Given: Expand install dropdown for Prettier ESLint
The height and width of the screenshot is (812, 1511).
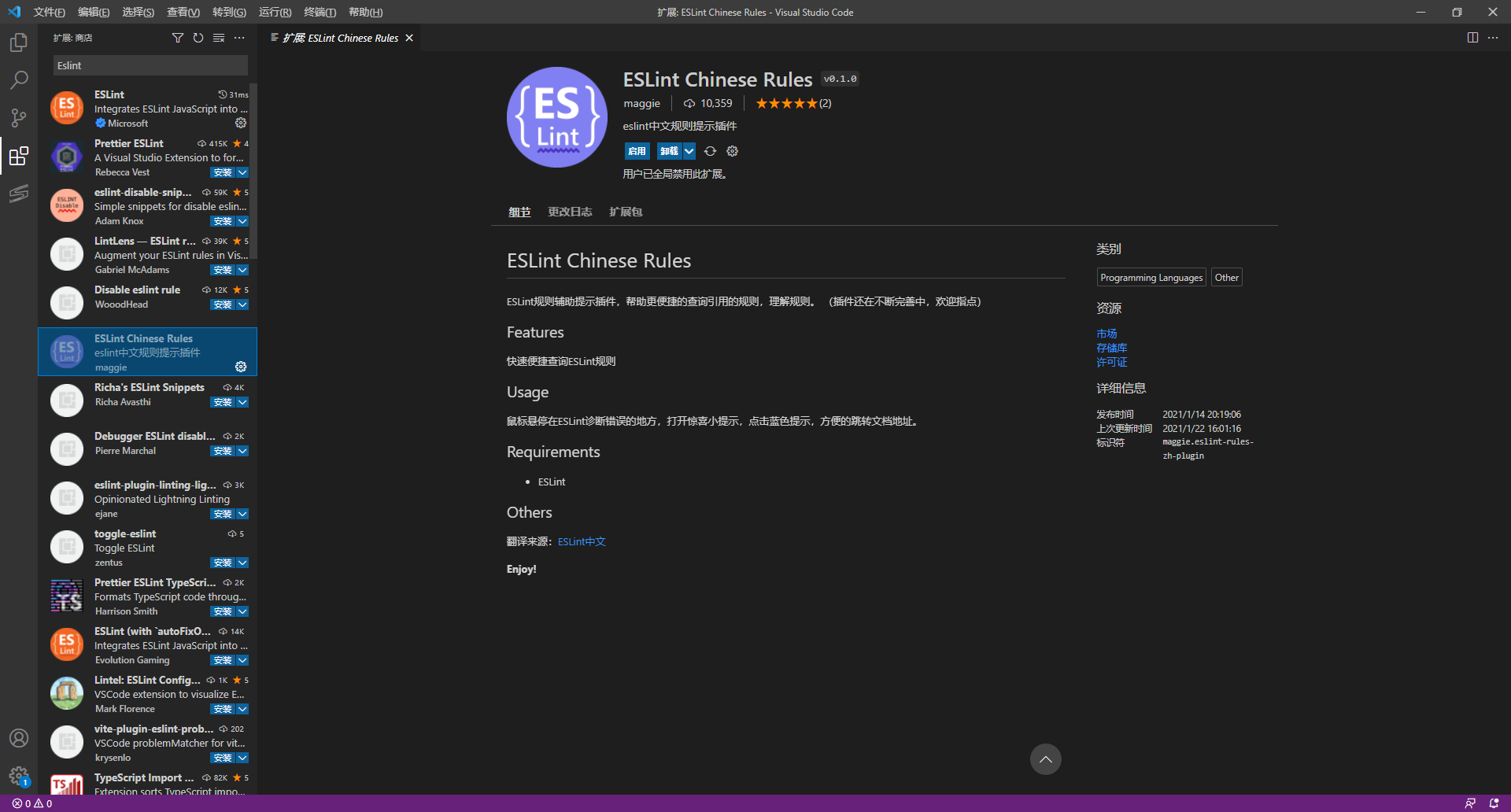Looking at the screenshot, I should [242, 172].
